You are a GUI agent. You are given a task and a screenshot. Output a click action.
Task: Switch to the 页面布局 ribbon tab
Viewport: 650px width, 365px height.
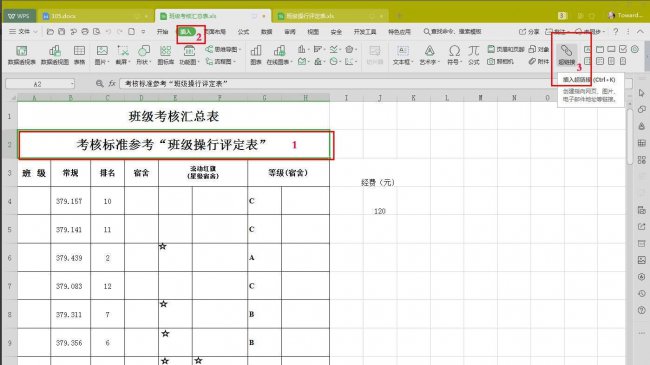click(x=216, y=32)
